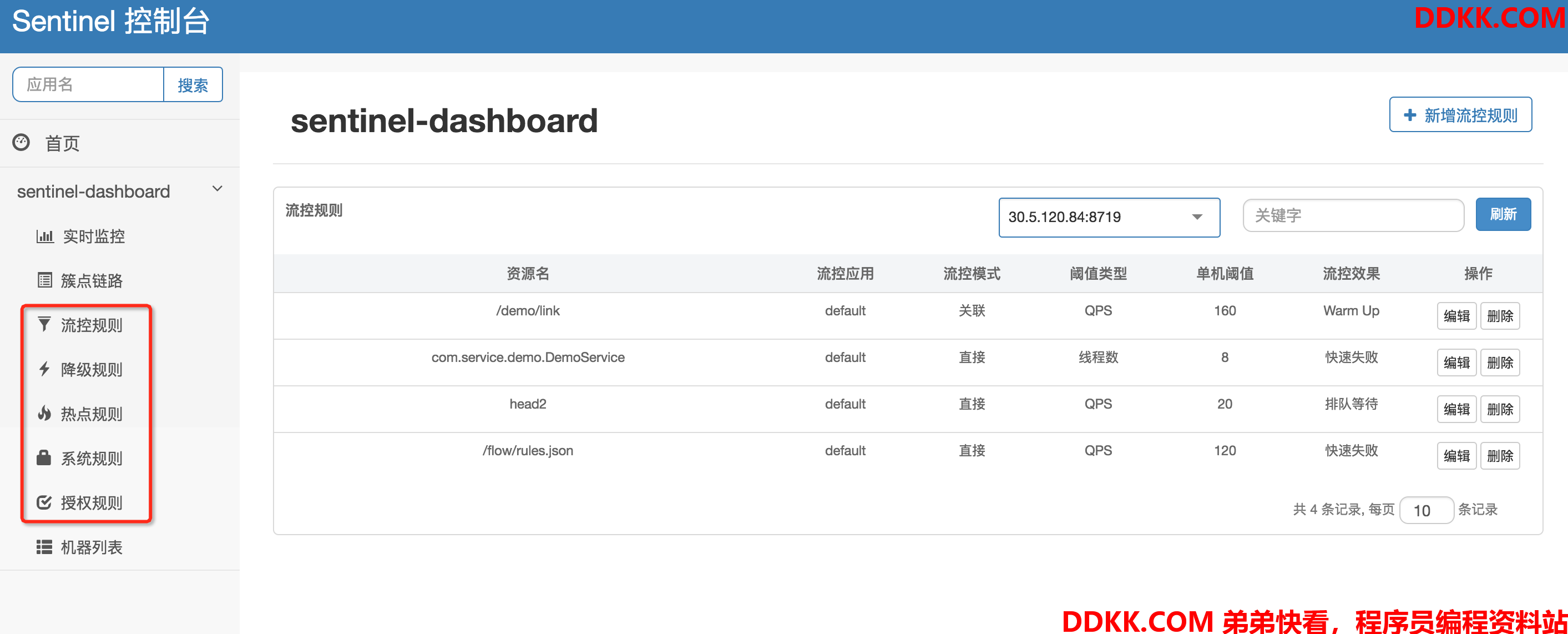Image resolution: width=1568 pixels, height=634 pixels.
Task: Click the 共 4 条记录 pagination text
Action: (x=1327, y=509)
